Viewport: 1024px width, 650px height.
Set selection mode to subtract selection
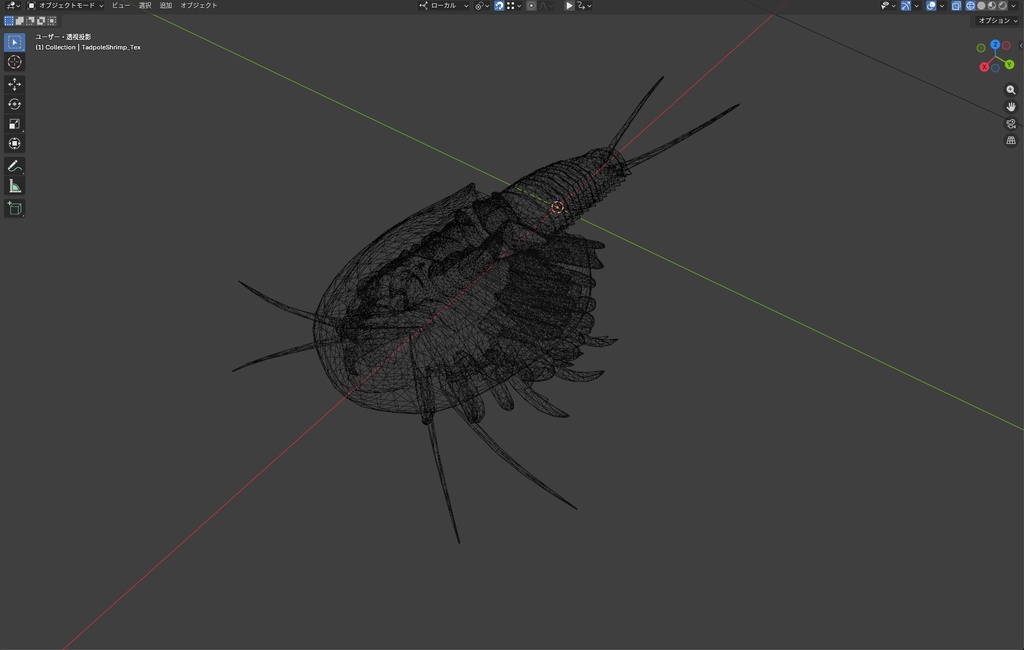(x=30, y=21)
